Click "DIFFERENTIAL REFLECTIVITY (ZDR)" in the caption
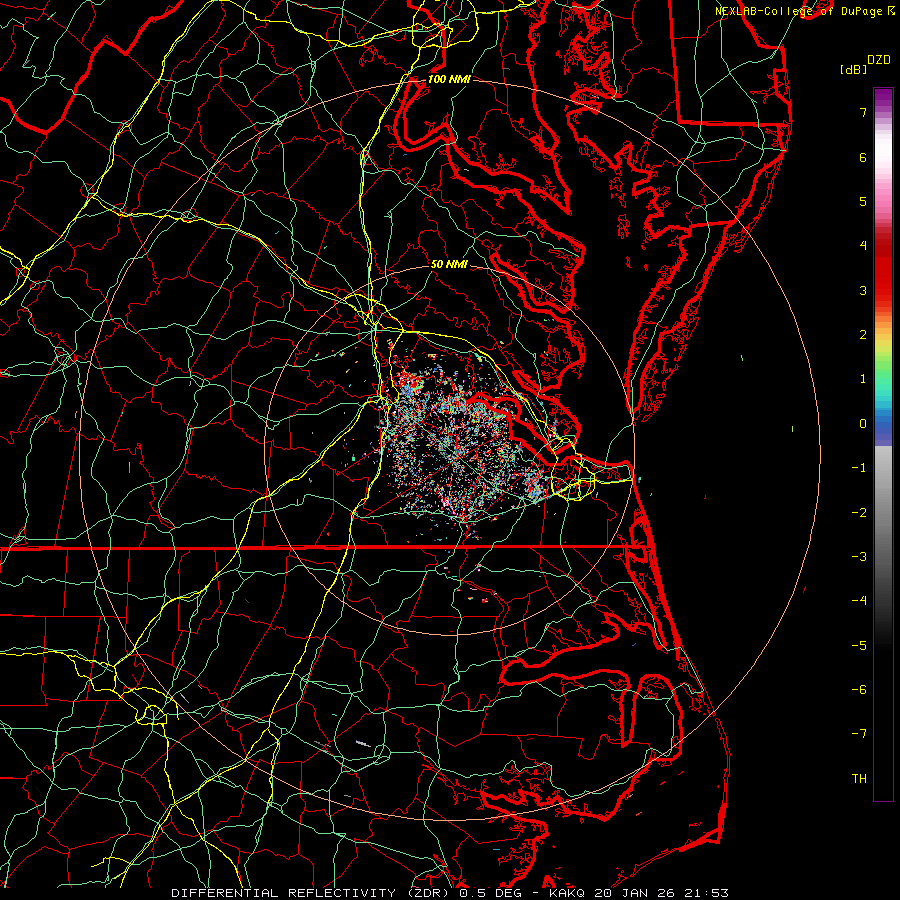Image resolution: width=900 pixels, height=900 pixels. 312,893
